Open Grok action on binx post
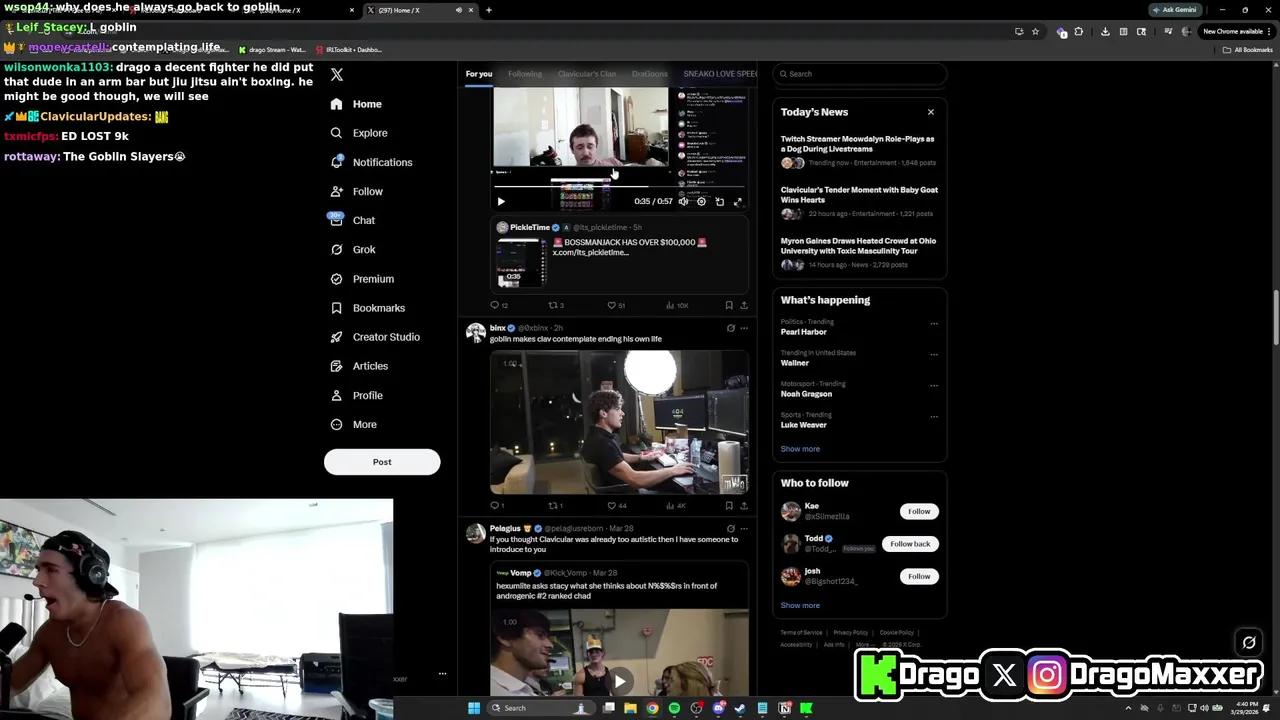1280x720 pixels. tap(730, 328)
